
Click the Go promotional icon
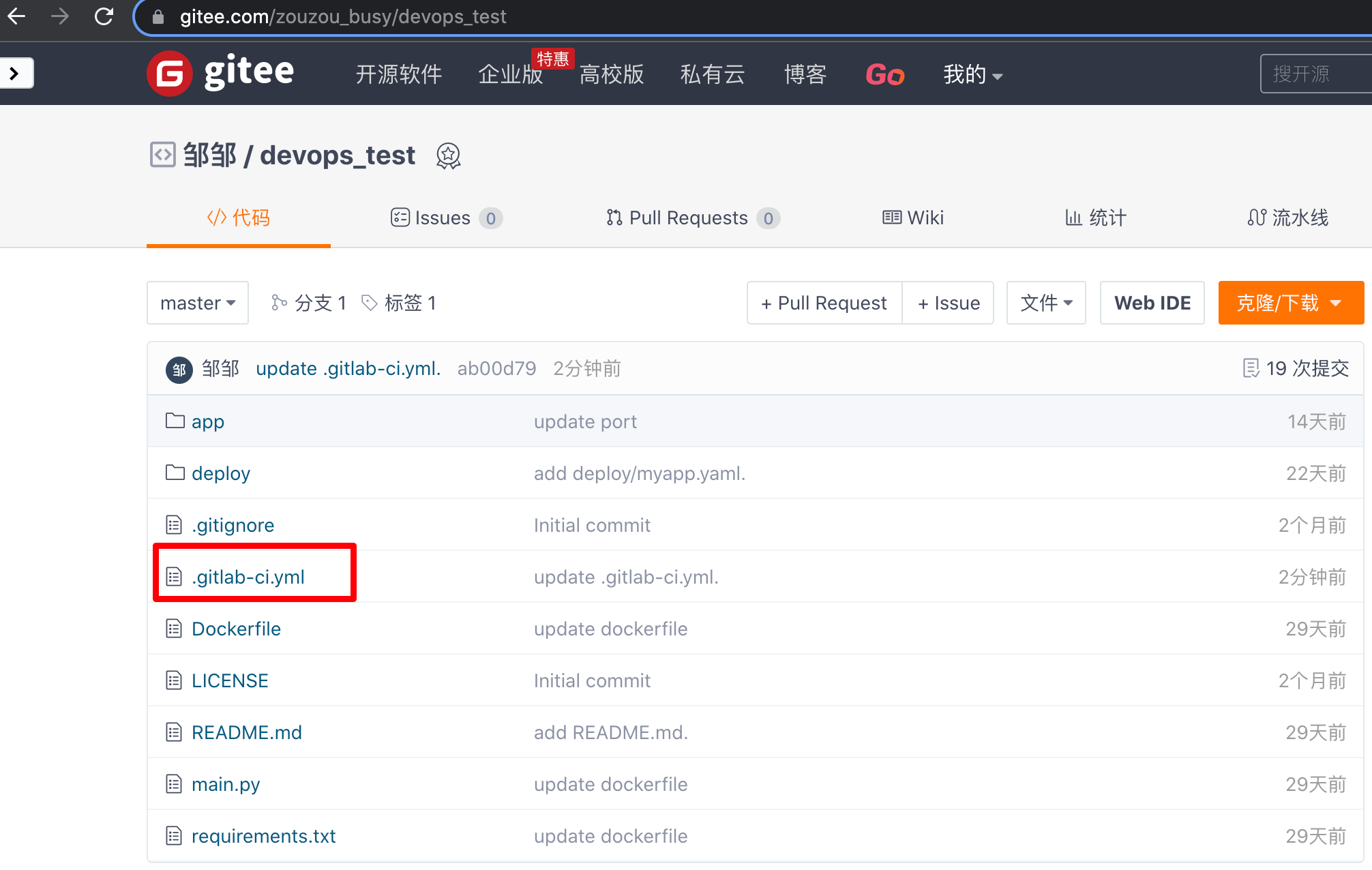884,74
